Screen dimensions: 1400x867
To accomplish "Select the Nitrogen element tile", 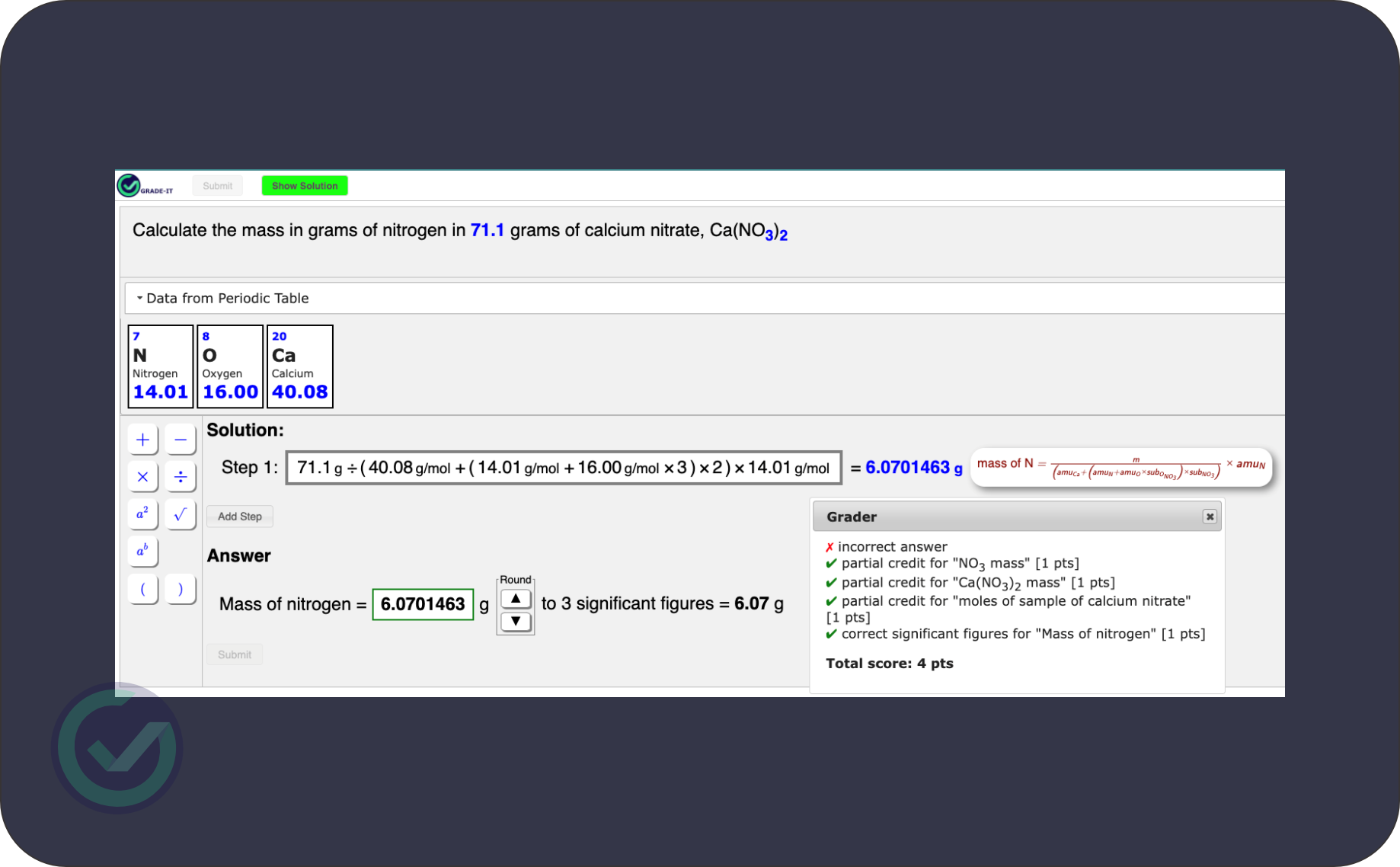I will (160, 366).
